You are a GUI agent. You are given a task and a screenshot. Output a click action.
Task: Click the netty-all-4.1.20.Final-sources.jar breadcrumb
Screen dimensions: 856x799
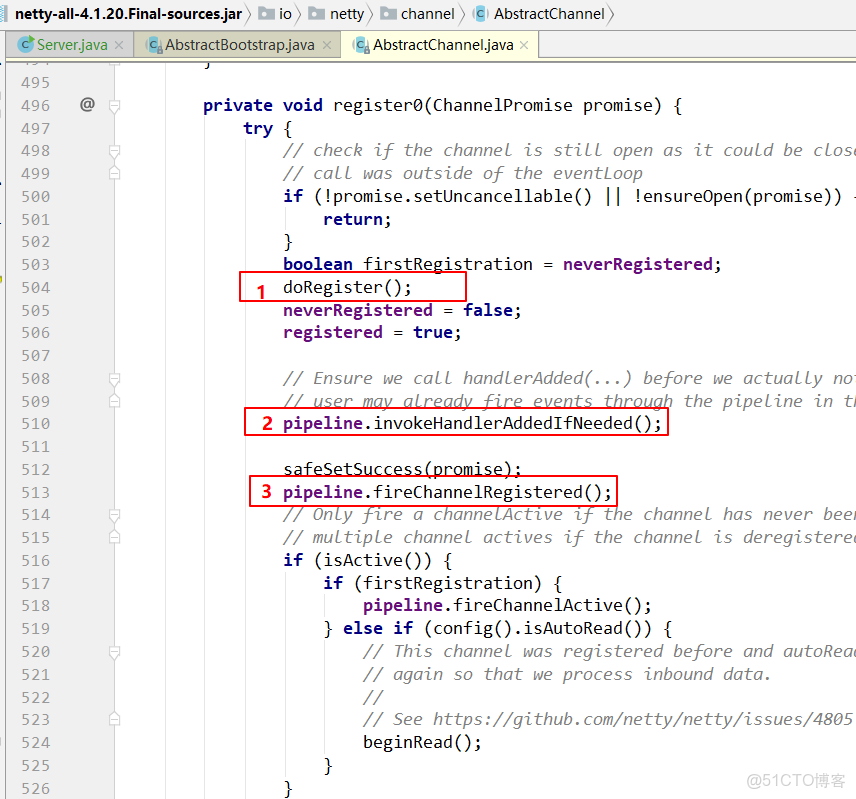coord(128,14)
